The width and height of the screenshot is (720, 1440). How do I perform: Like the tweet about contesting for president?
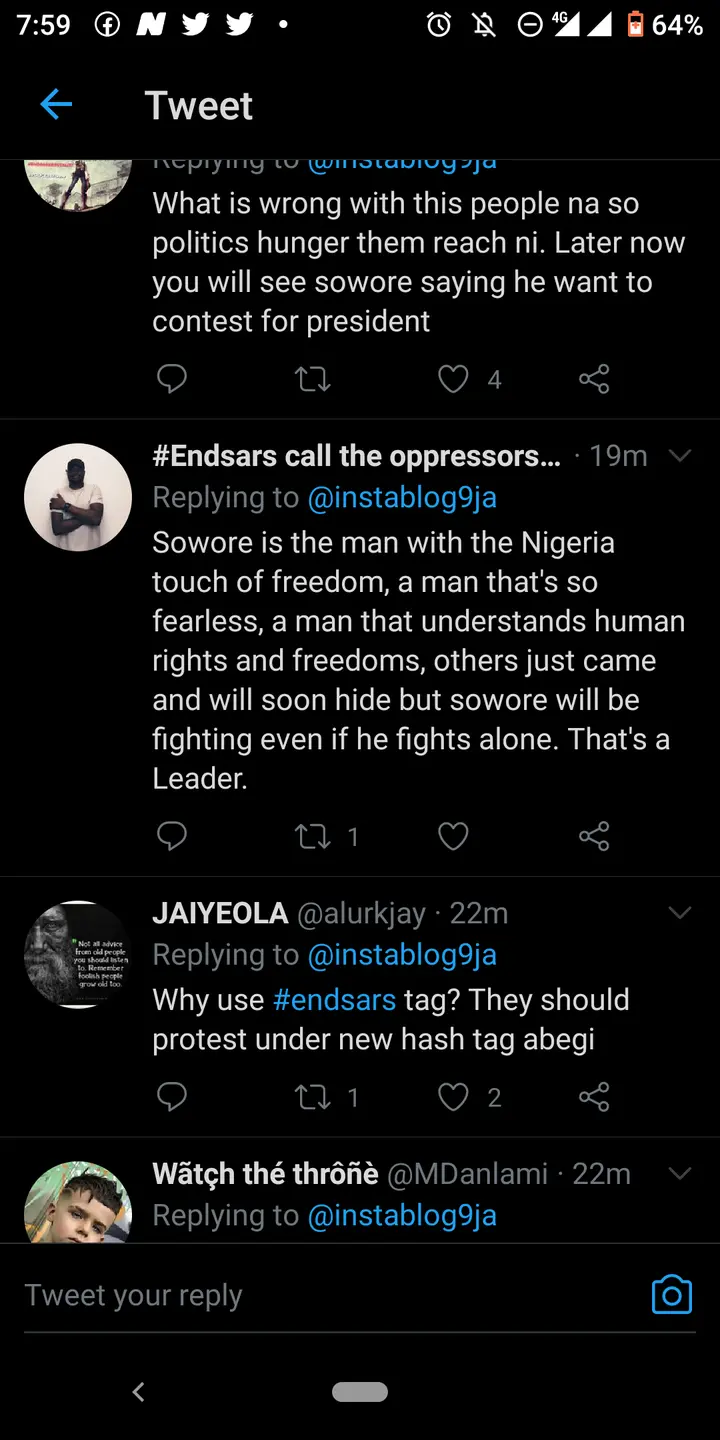click(454, 379)
